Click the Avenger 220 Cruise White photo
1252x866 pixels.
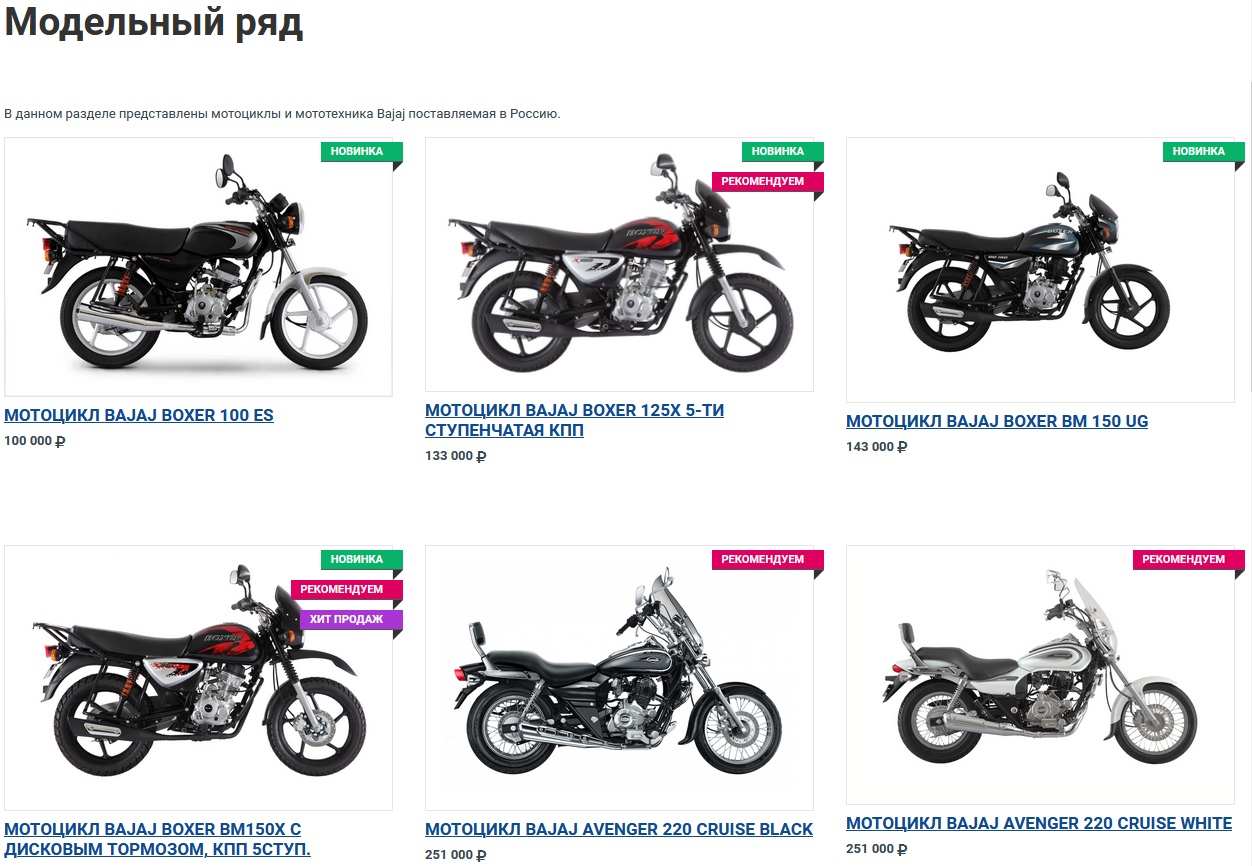click(x=1040, y=675)
